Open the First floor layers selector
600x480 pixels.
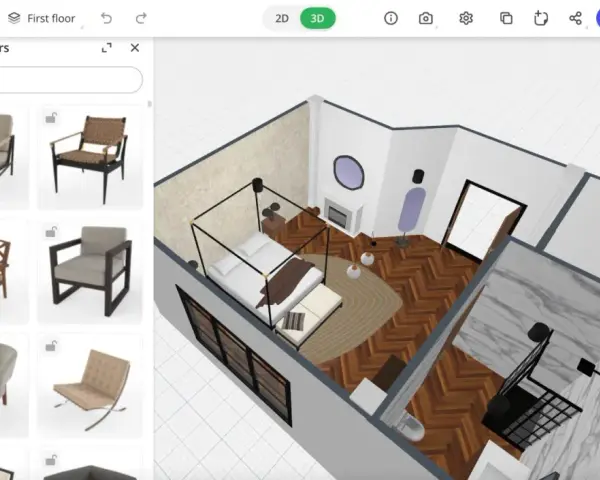coord(42,18)
